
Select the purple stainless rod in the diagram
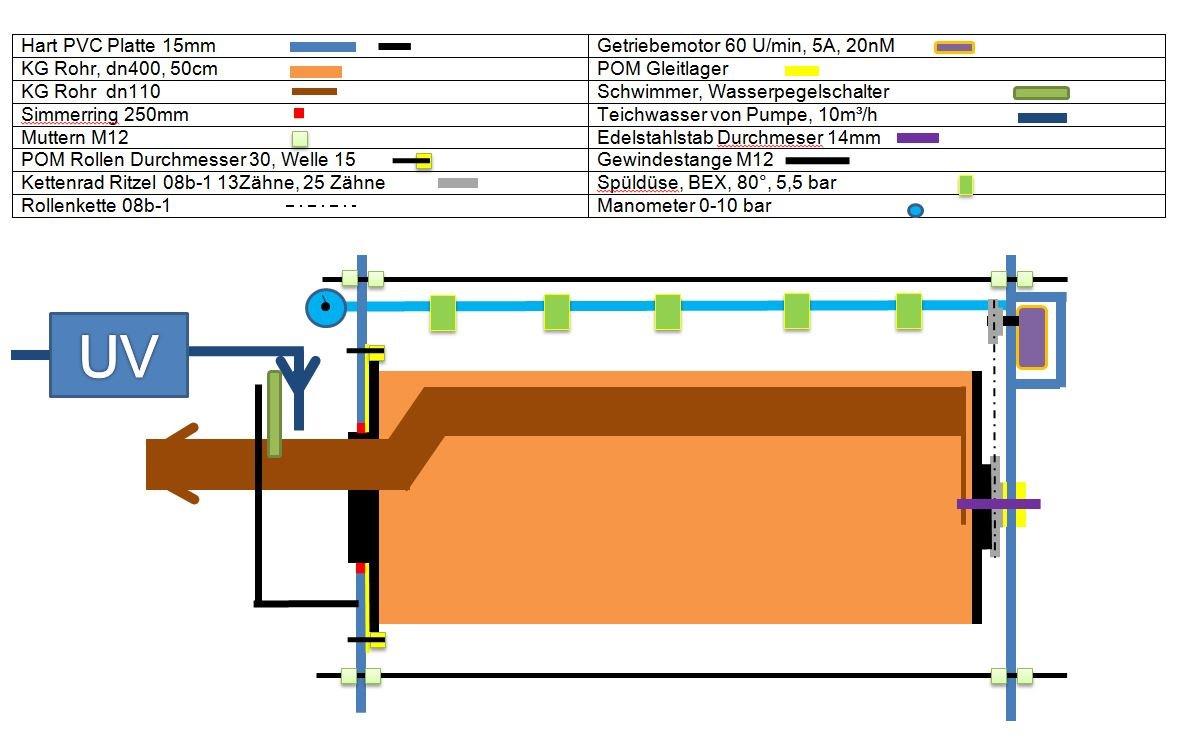click(x=998, y=504)
